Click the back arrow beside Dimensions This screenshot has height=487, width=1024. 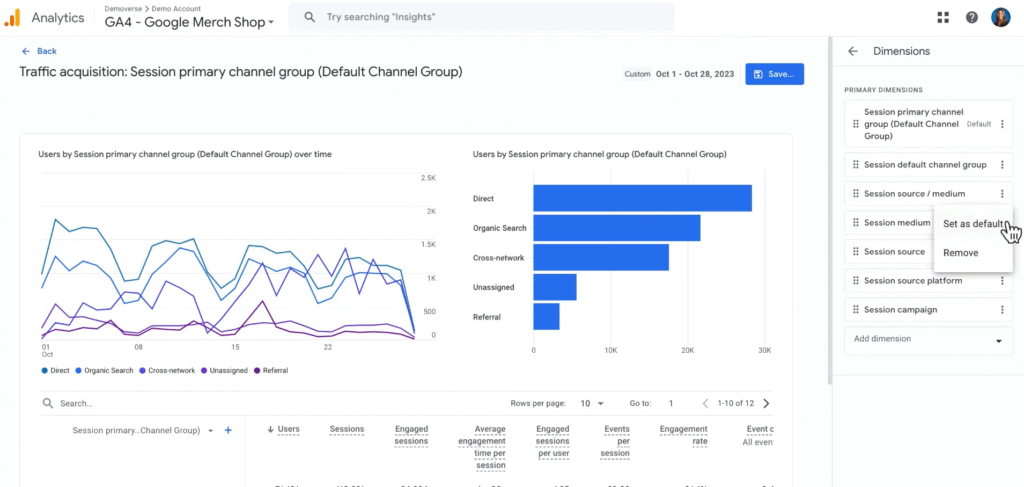coord(853,51)
